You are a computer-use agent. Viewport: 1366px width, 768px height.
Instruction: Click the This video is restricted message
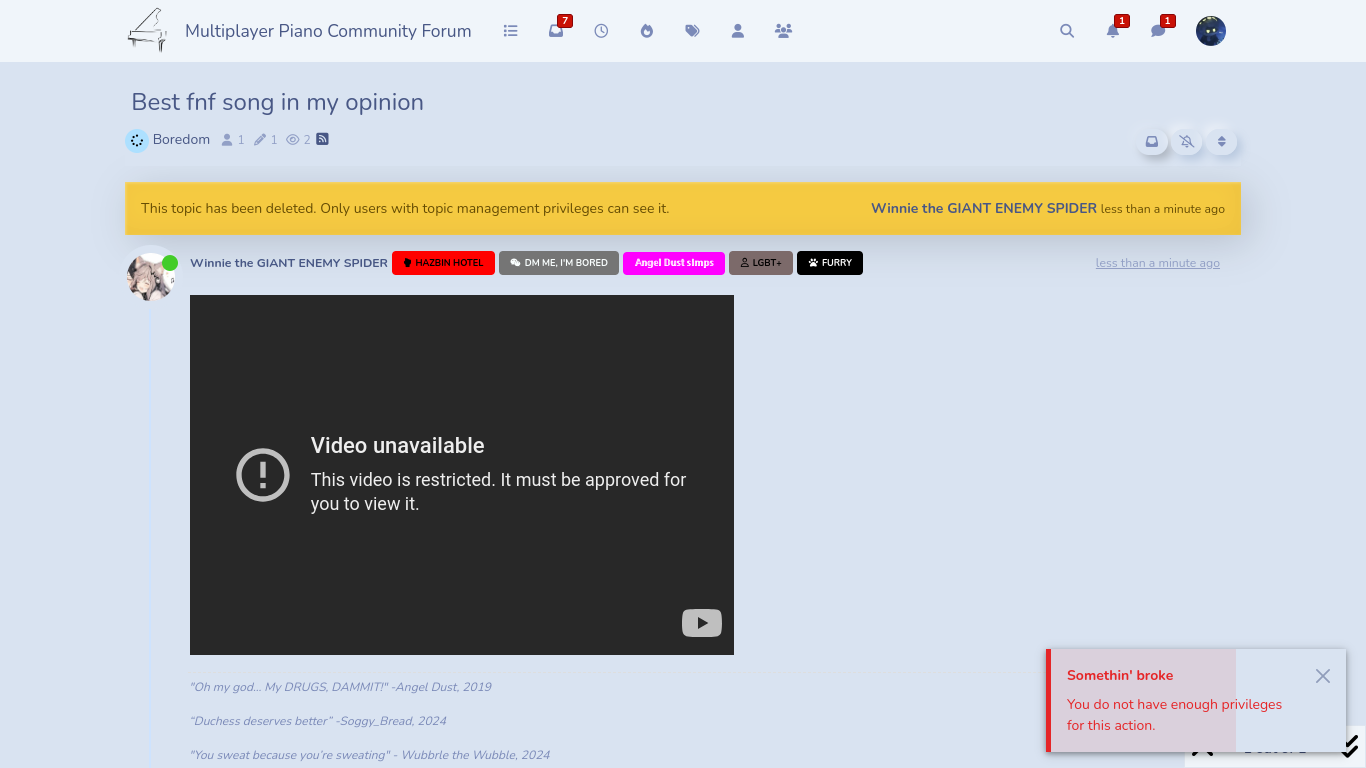click(x=498, y=492)
